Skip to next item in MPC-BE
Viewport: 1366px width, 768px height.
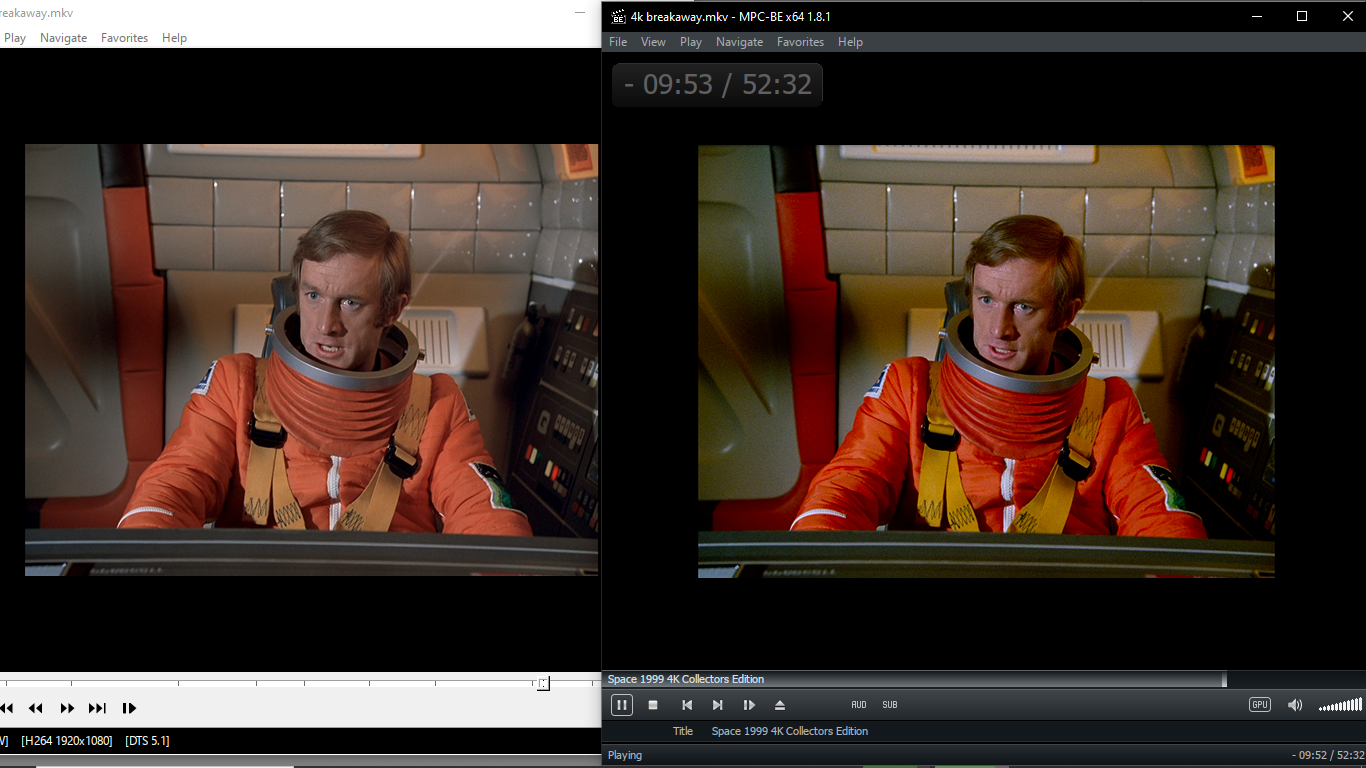coord(717,705)
